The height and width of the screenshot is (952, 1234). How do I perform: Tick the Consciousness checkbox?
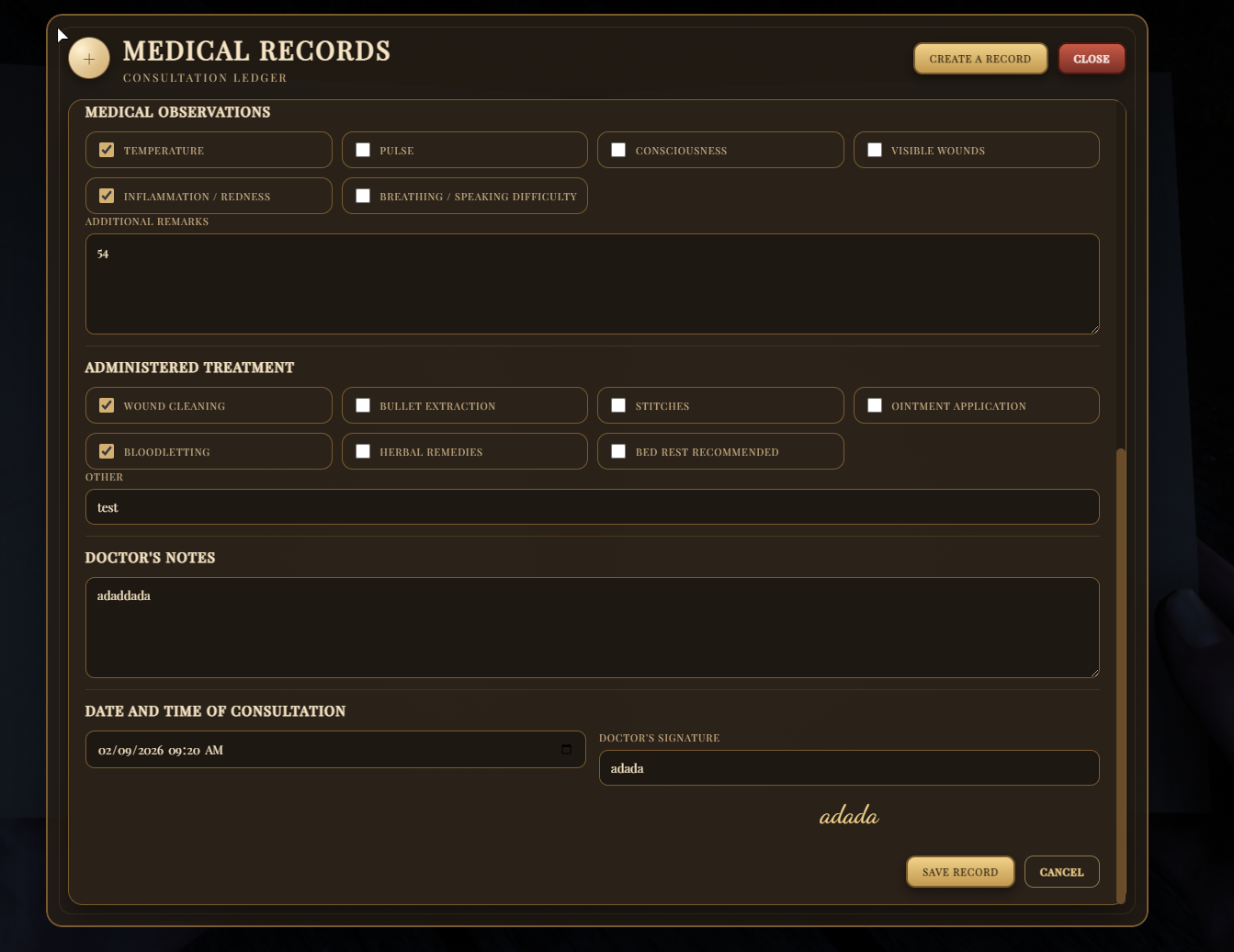coord(618,150)
